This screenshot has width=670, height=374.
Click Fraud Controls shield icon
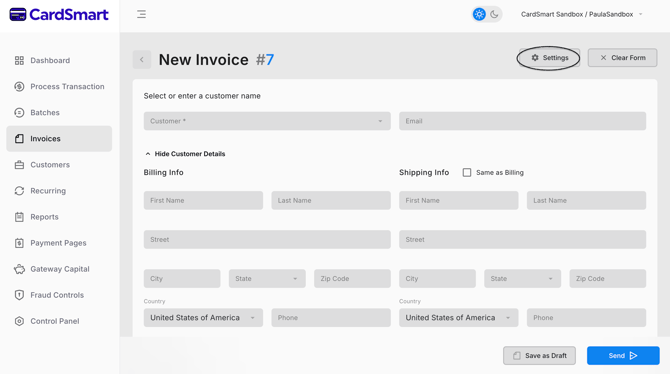(19, 295)
